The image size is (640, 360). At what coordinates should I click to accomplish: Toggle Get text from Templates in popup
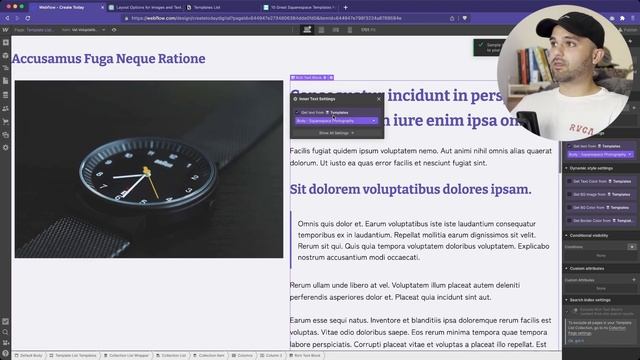pyautogui.click(x=297, y=112)
